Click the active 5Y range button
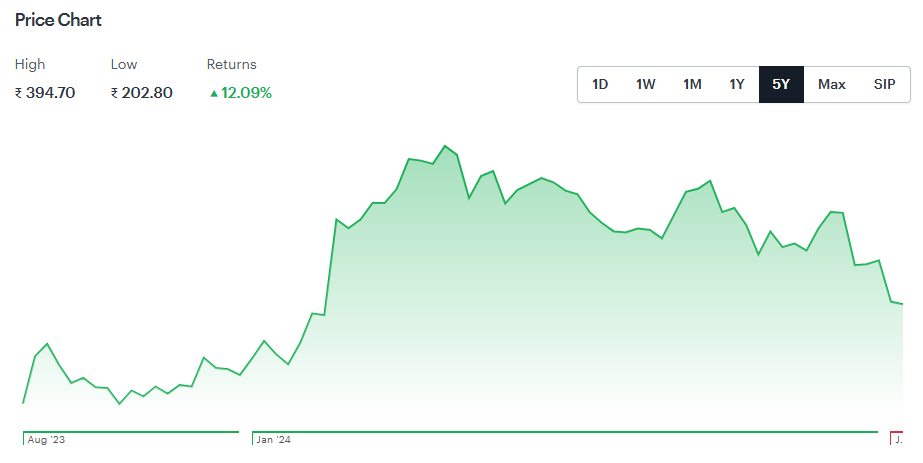The height and width of the screenshot is (463, 923). coord(781,84)
